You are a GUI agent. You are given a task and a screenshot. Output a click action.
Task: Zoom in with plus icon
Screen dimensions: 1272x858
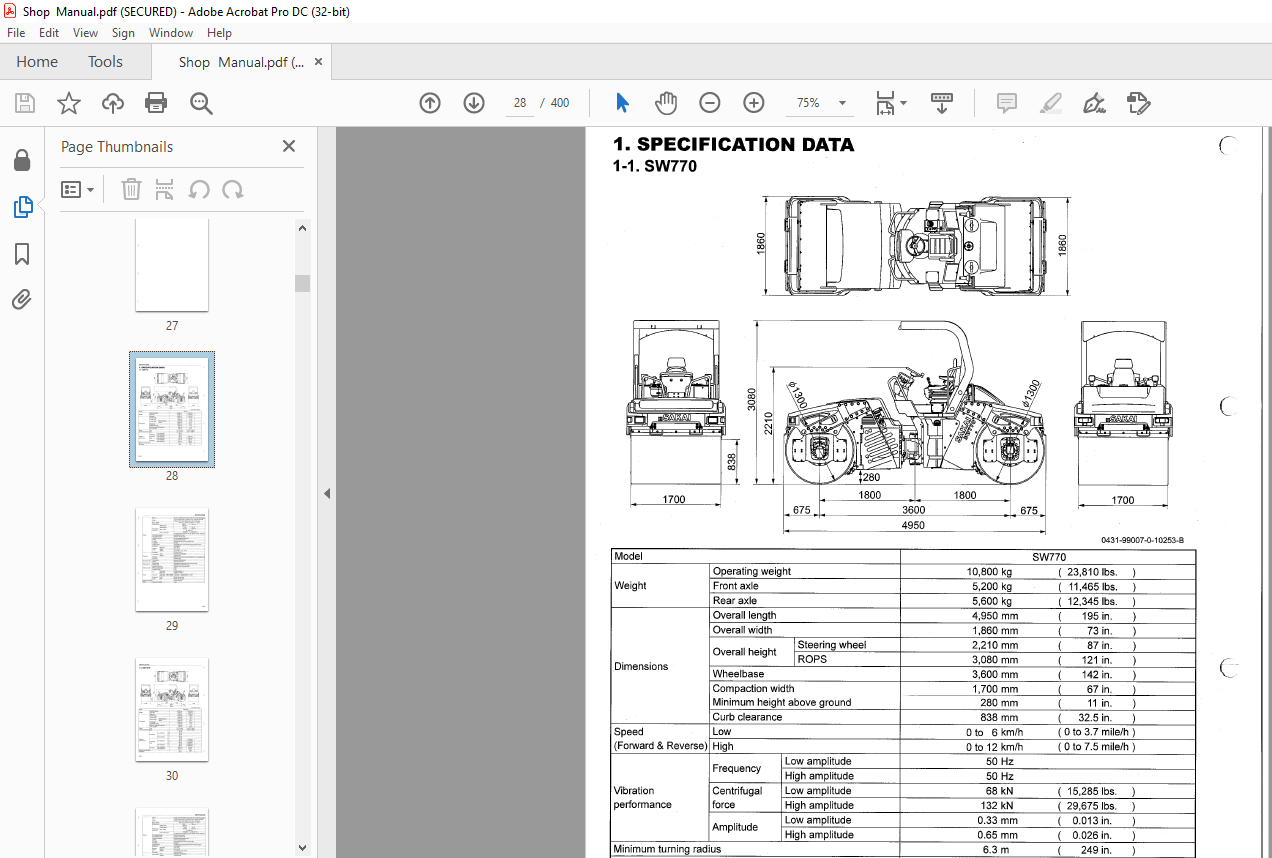click(x=754, y=103)
